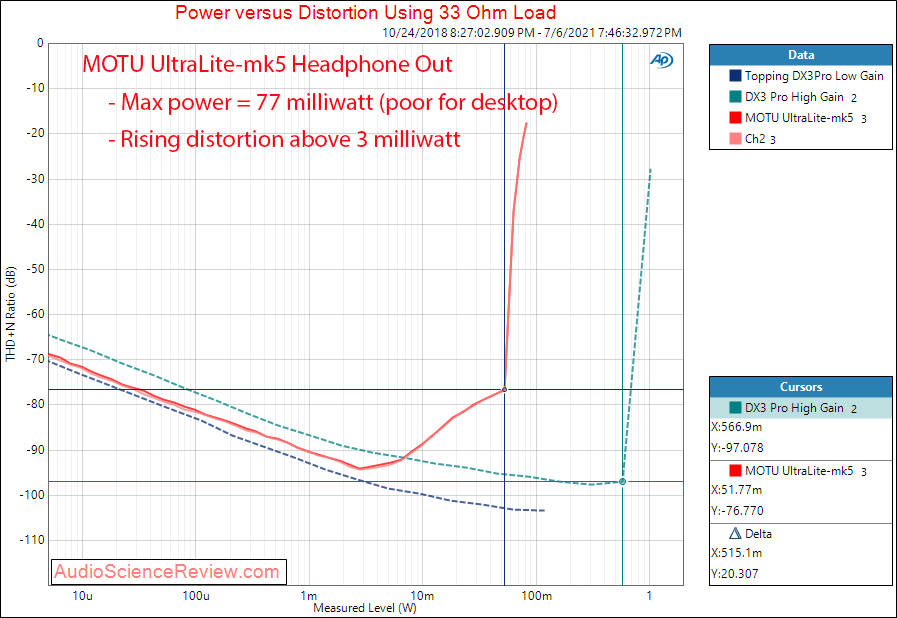This screenshot has height=618, width=897.
Task: Click the Data panel header
Action: point(801,55)
